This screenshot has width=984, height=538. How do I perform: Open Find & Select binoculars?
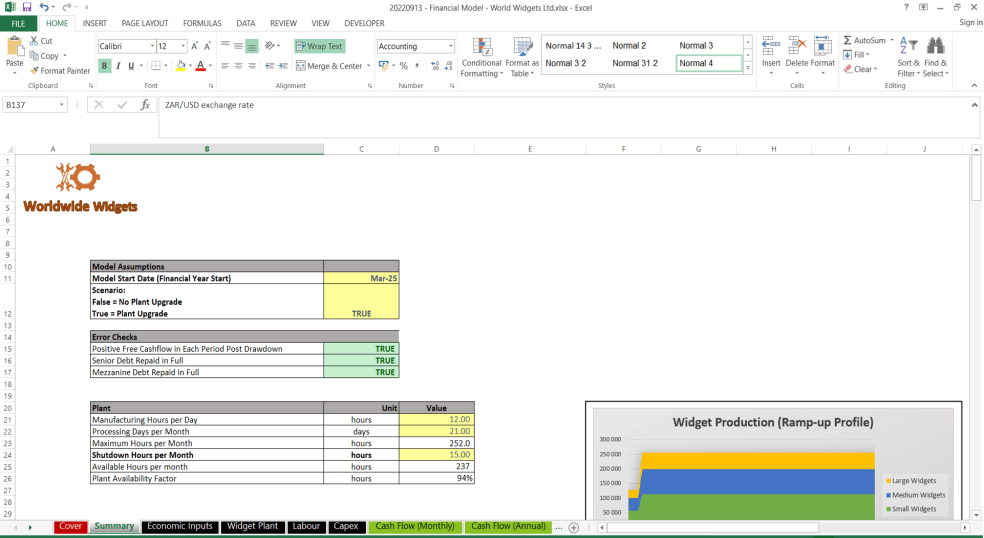(x=935, y=57)
